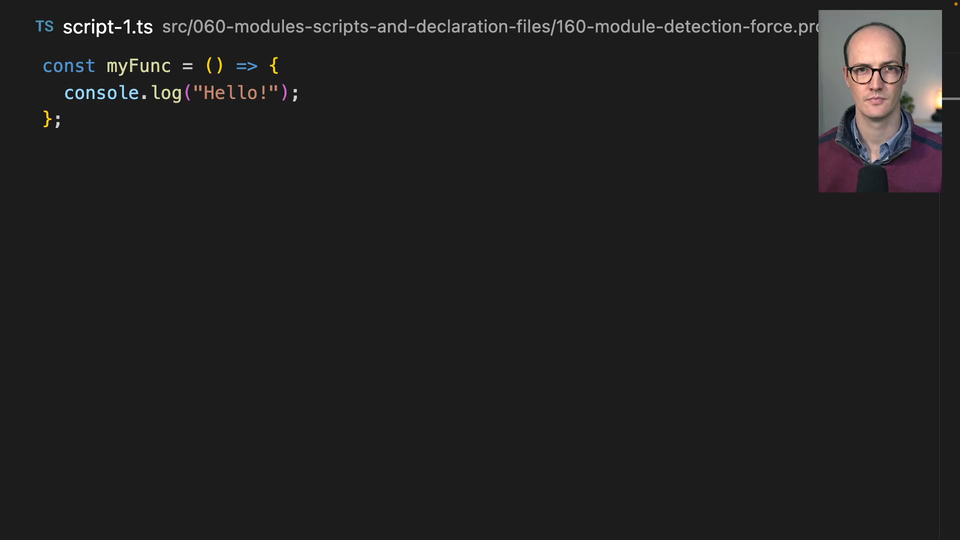Click the opening curly brace on line one
The width and height of the screenshot is (960, 540).
[x=273, y=66]
